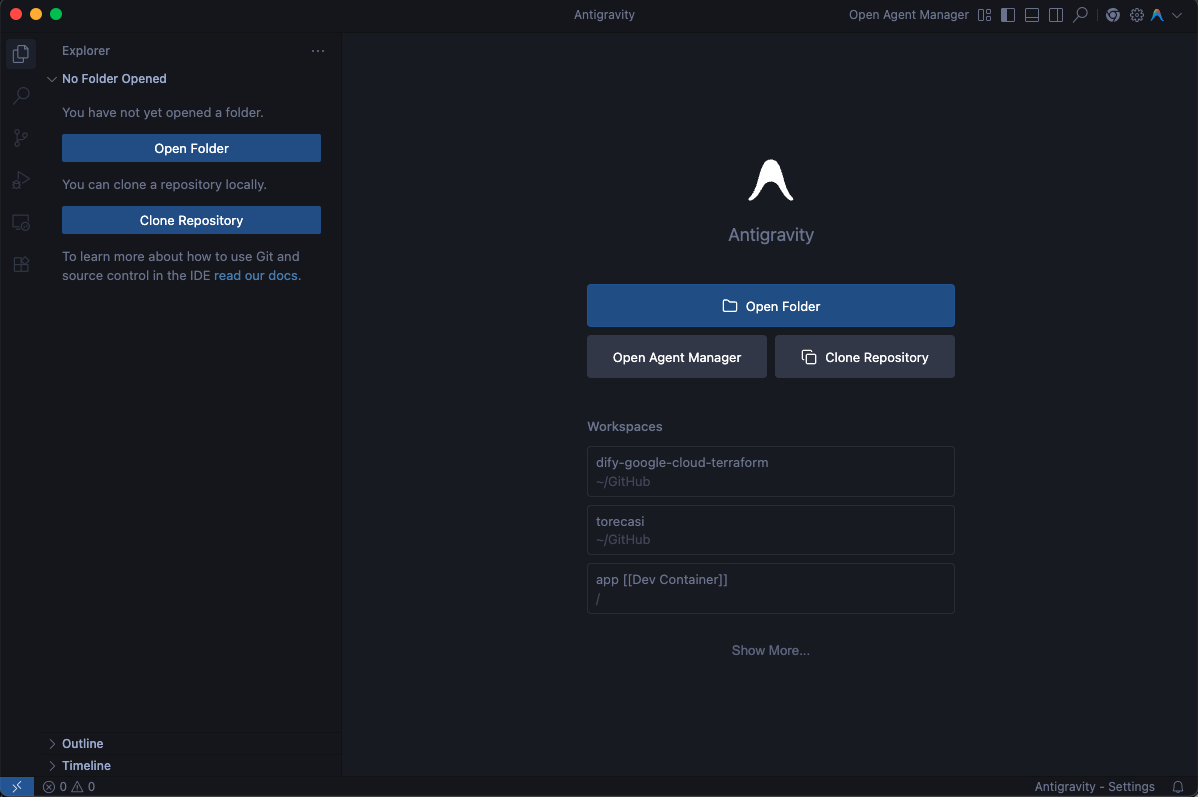The height and width of the screenshot is (797, 1198).
Task: Toggle the primary side bar visibility
Action: click(1008, 15)
